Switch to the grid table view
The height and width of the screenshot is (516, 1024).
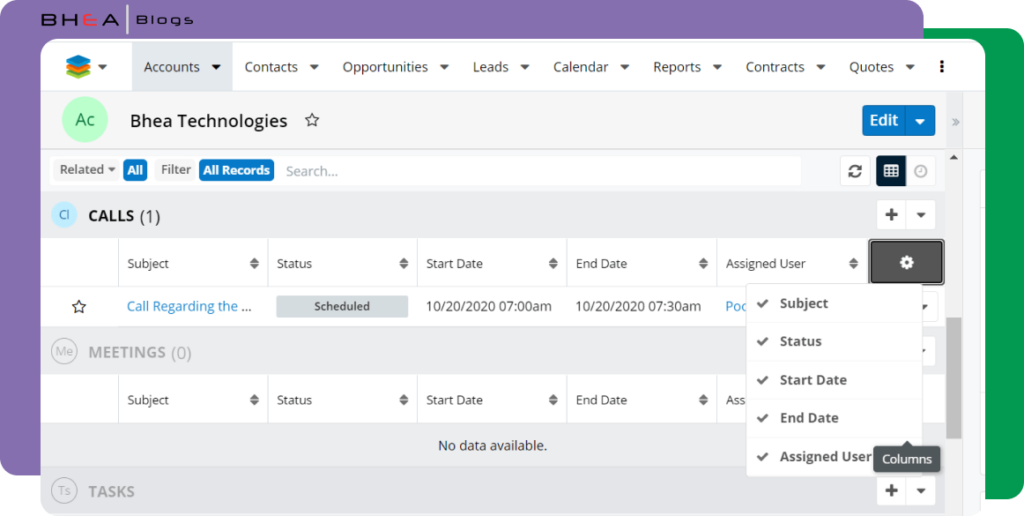click(891, 171)
